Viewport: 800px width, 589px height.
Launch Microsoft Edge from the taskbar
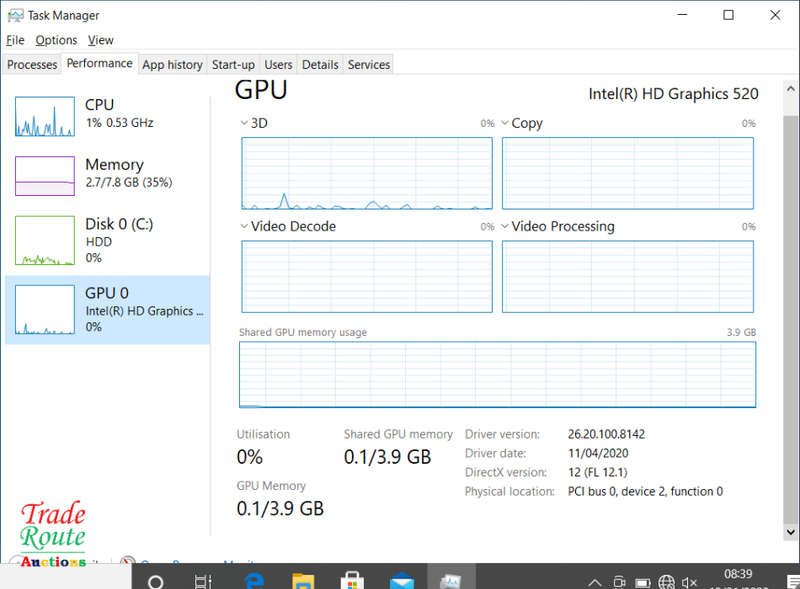[254, 580]
